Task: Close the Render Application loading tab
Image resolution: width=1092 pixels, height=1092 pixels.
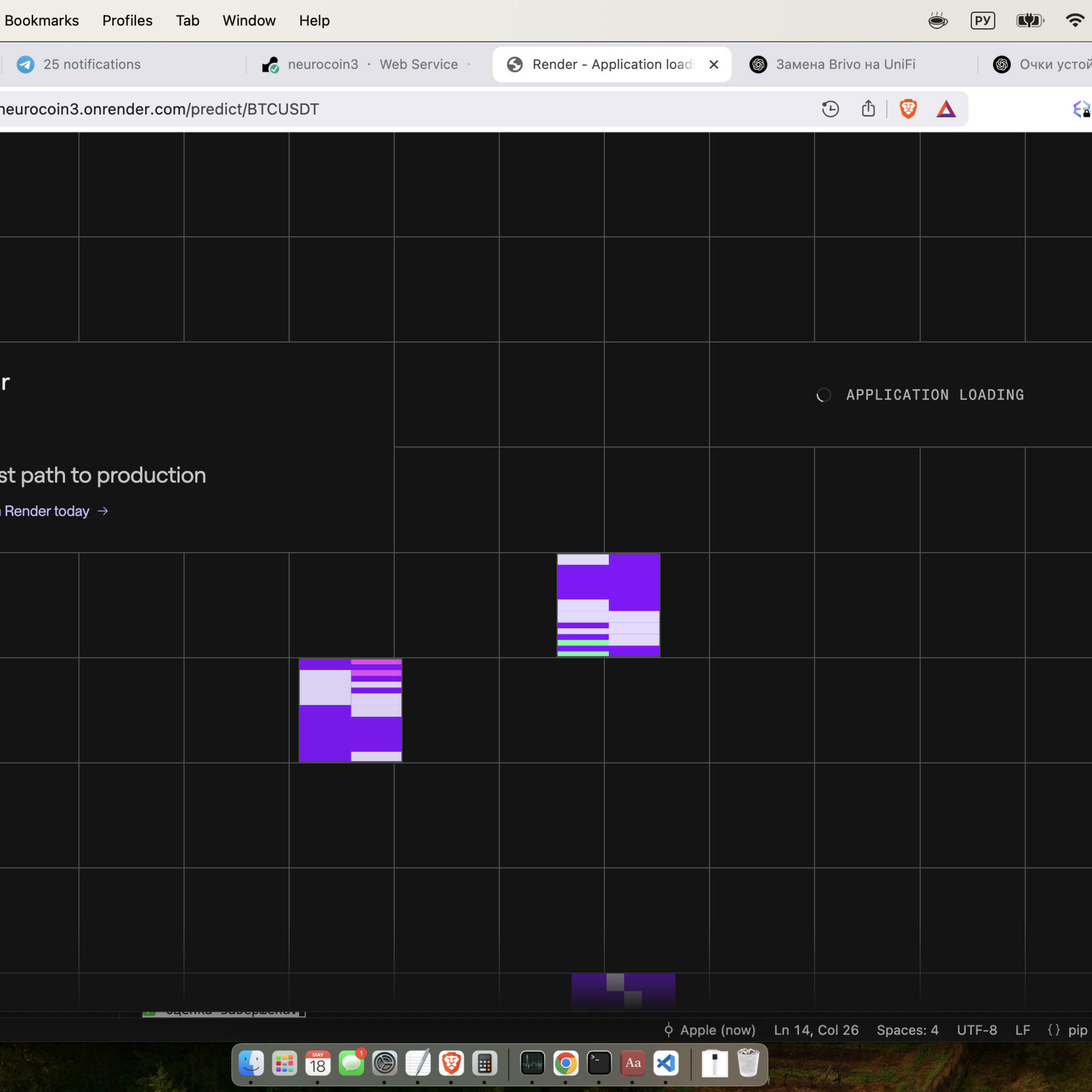Action: pos(714,64)
